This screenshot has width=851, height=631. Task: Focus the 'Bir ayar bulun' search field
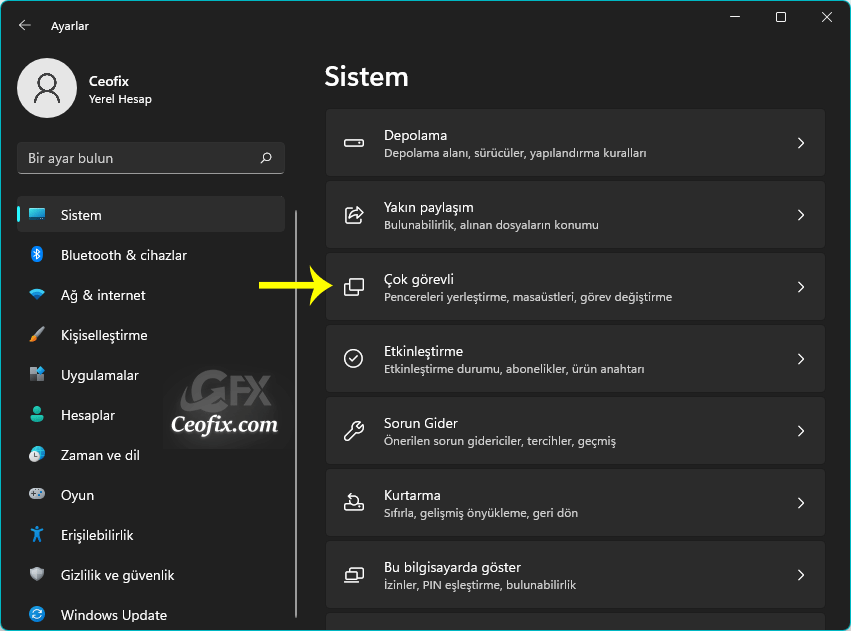coord(151,158)
